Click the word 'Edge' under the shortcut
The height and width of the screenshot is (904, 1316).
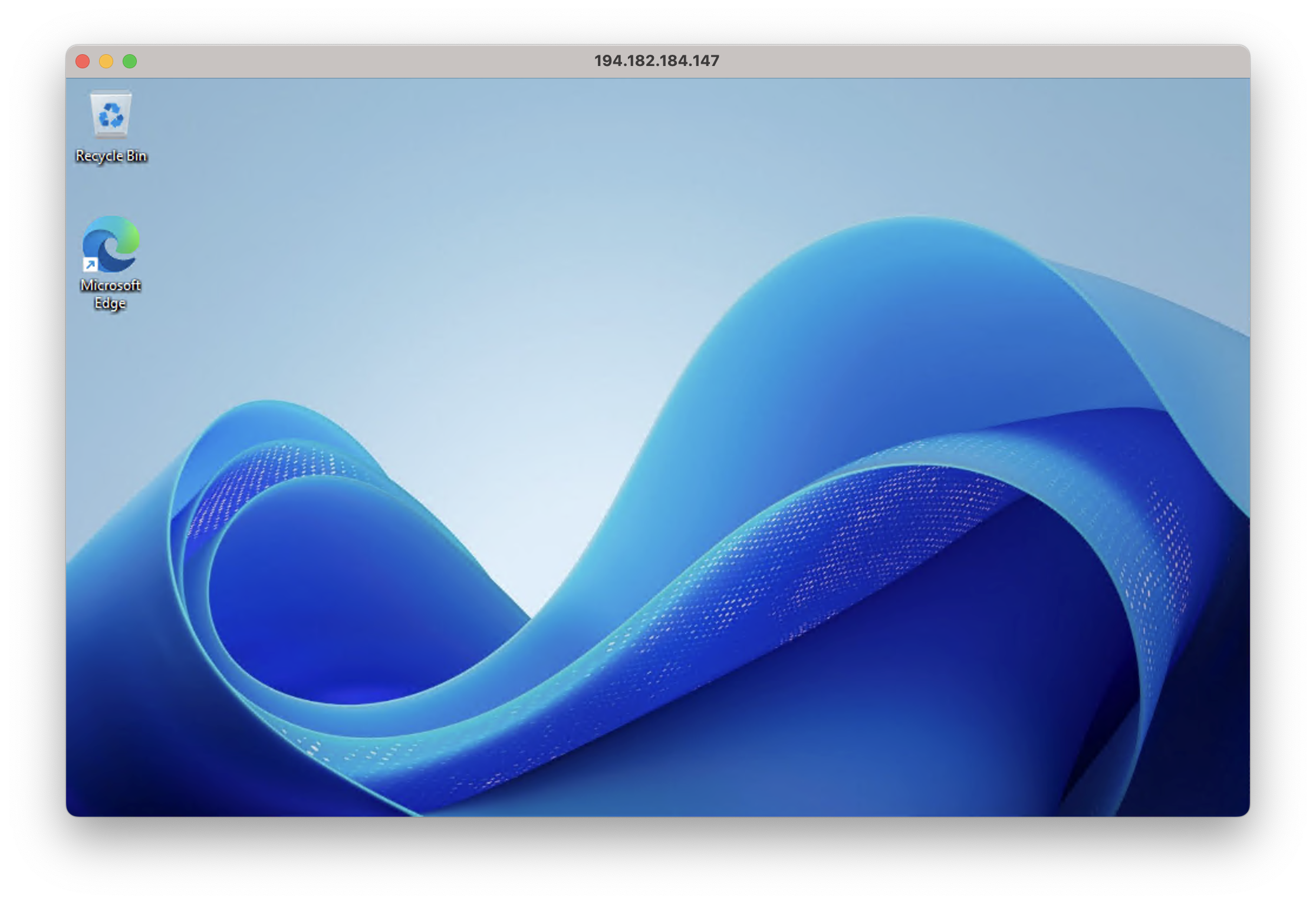tap(110, 303)
